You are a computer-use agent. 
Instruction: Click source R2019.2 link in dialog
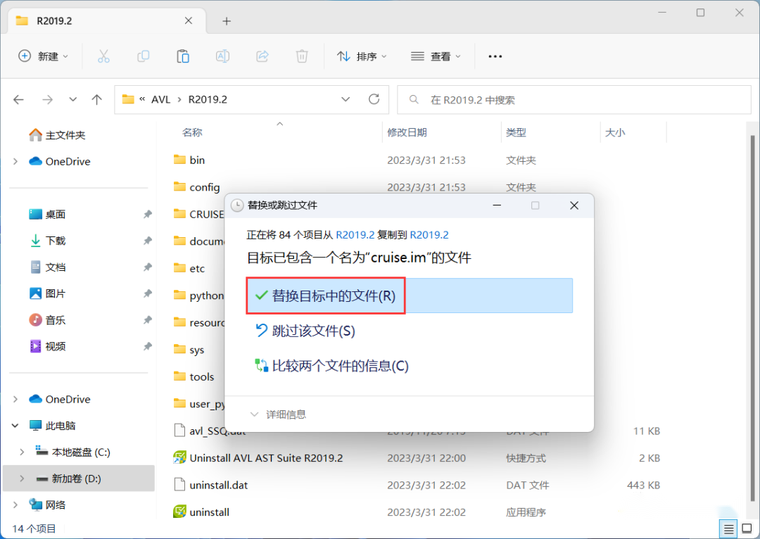point(355,235)
